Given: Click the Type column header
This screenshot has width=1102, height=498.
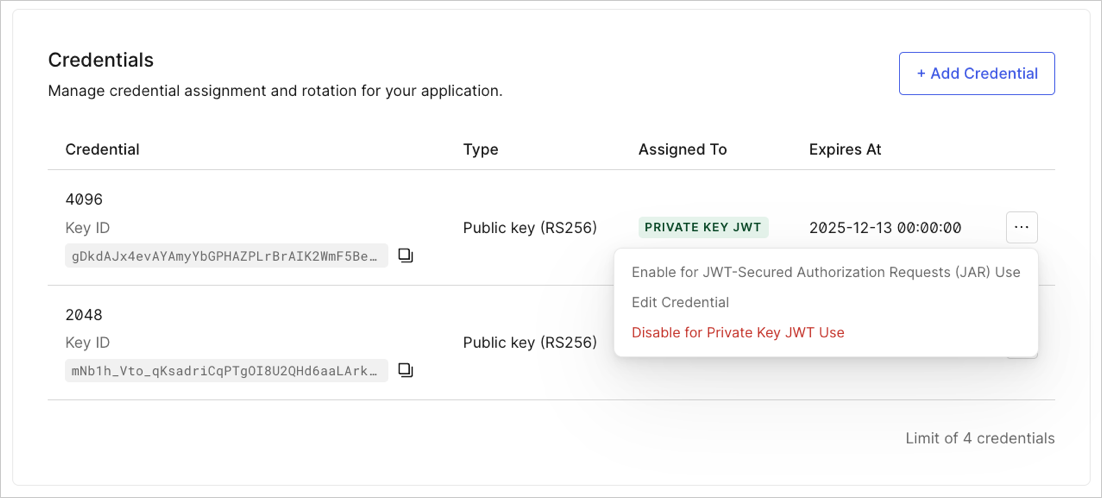Looking at the screenshot, I should pyautogui.click(x=481, y=149).
